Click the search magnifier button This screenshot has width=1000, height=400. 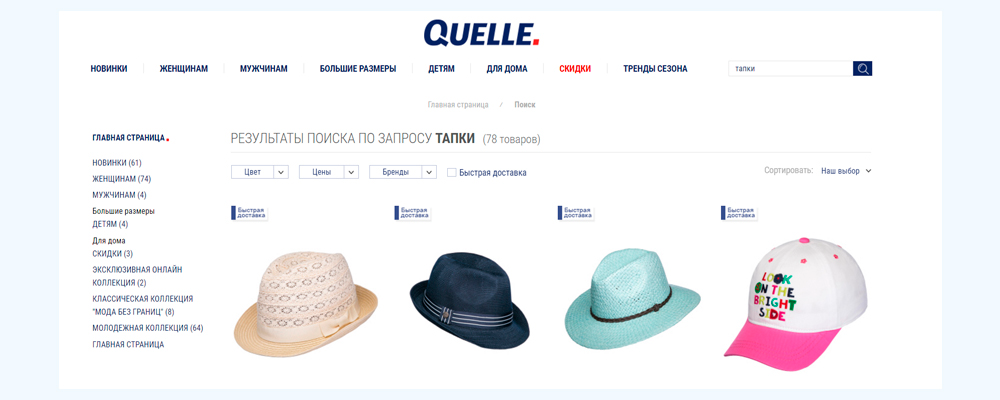pos(862,69)
